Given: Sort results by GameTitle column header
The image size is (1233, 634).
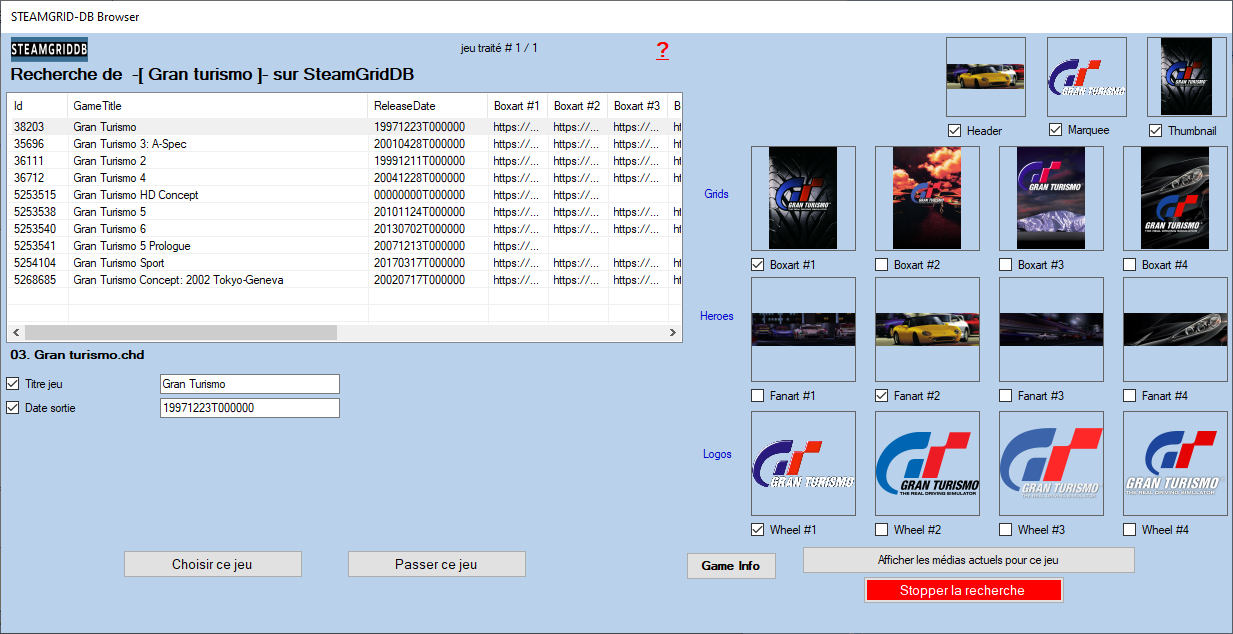Looking at the screenshot, I should (x=97, y=106).
